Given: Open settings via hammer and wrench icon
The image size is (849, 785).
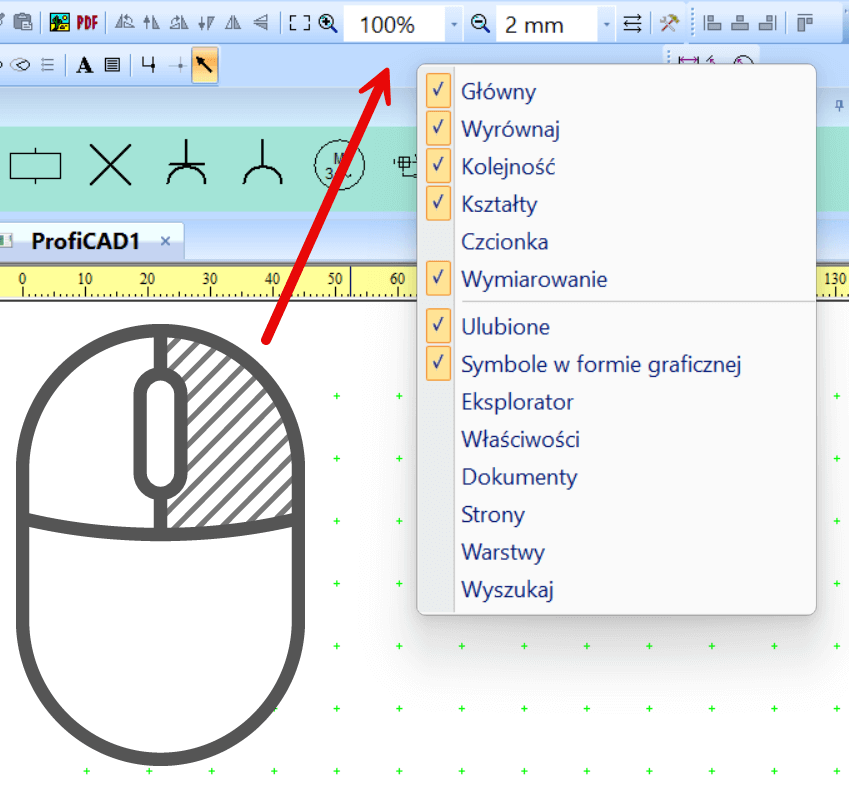Looking at the screenshot, I should 669,23.
